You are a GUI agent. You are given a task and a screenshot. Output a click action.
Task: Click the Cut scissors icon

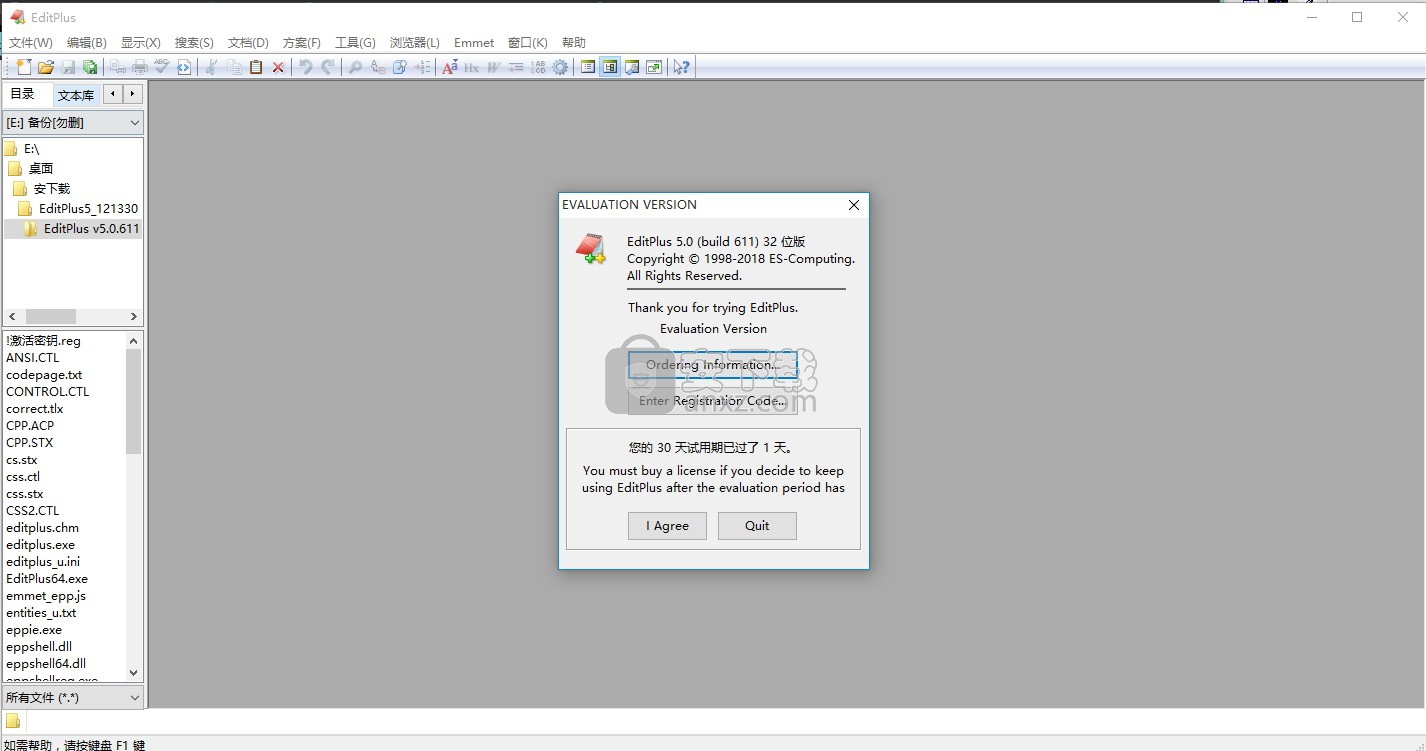pos(212,67)
